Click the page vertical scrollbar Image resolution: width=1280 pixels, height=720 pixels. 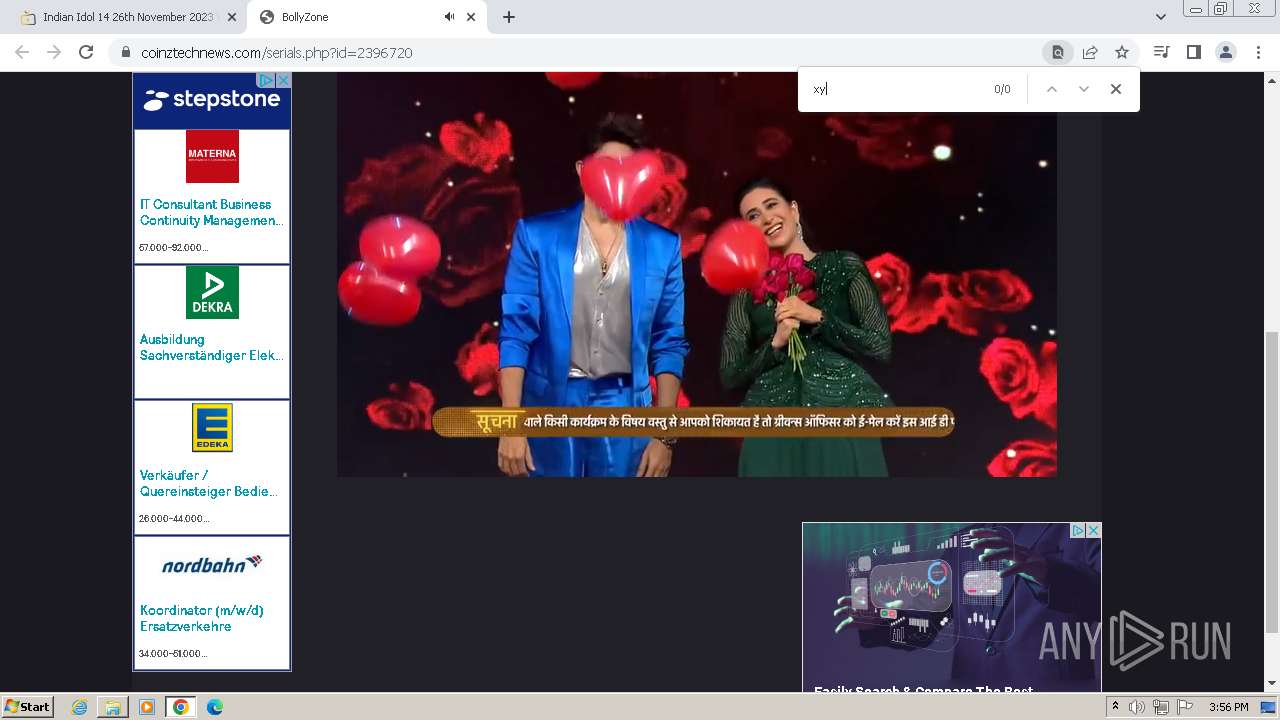point(1272,480)
